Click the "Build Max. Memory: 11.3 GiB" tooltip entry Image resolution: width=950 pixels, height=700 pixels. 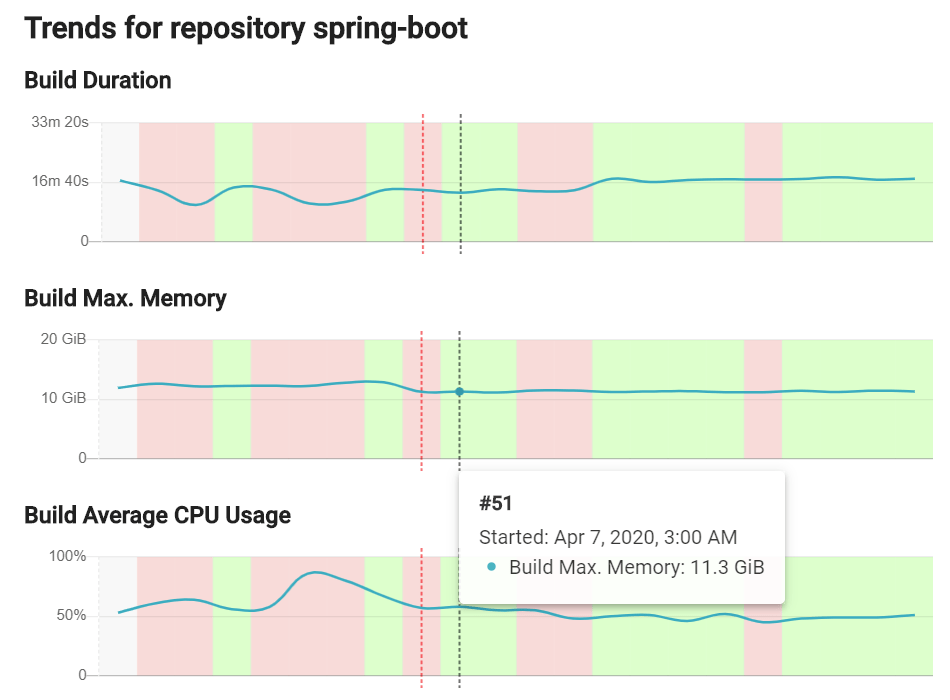pos(636,568)
